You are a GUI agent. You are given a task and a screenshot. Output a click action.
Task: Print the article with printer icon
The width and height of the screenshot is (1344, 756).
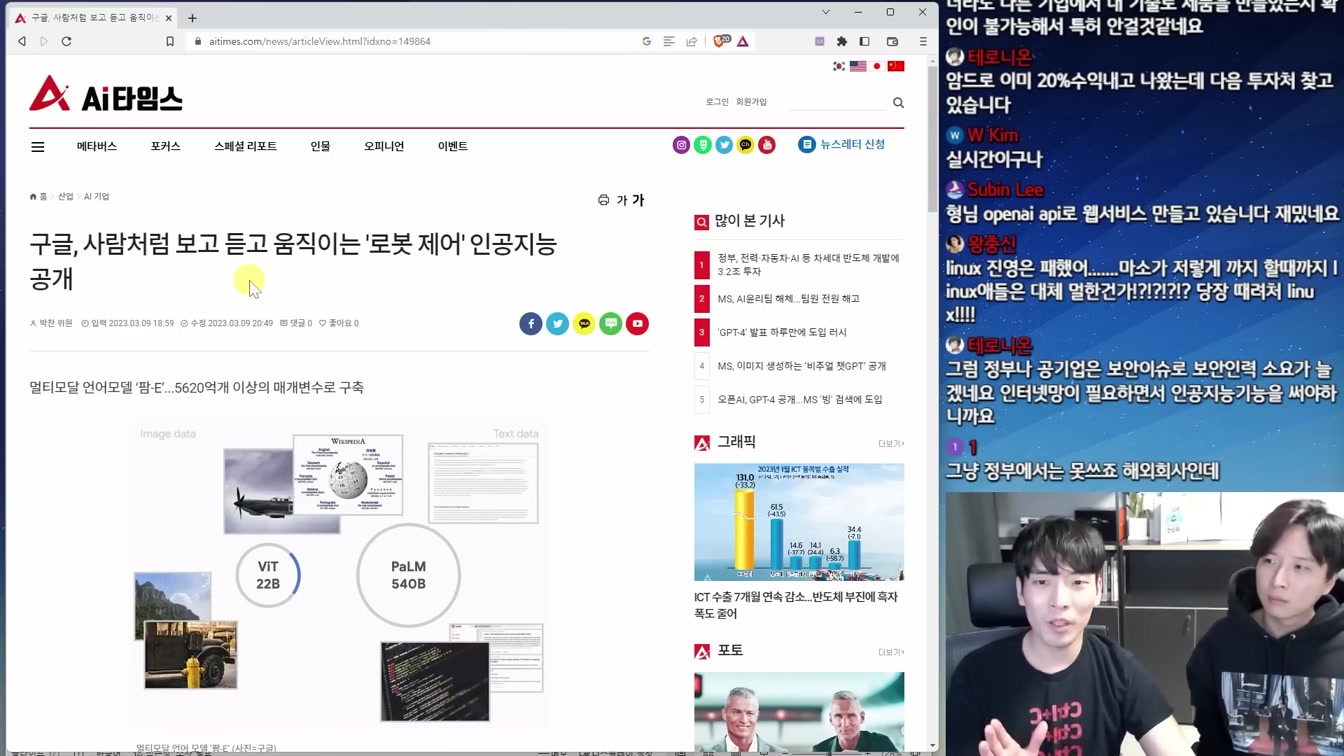[x=603, y=200]
